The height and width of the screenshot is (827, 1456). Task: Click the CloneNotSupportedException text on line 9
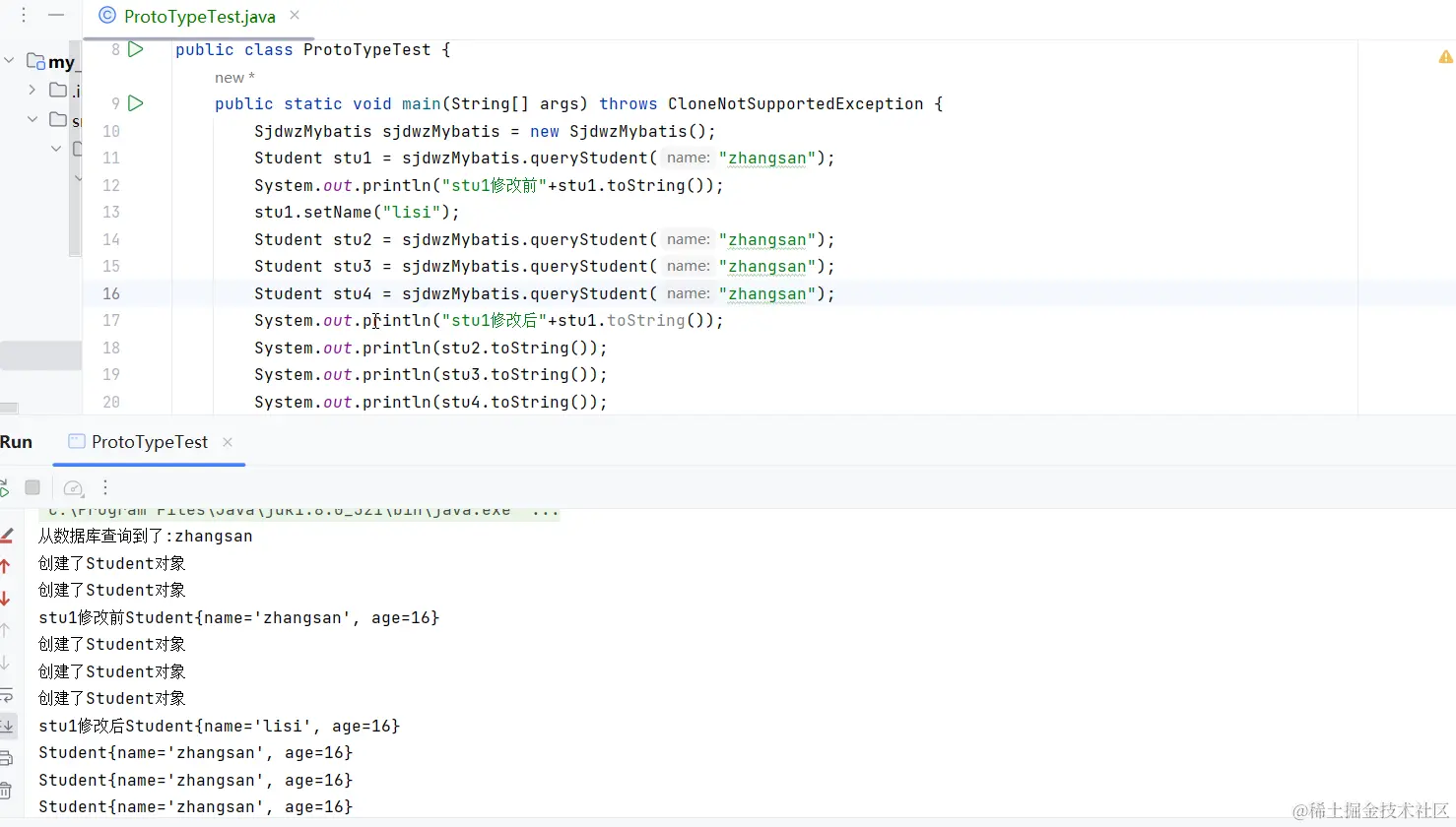point(796,103)
